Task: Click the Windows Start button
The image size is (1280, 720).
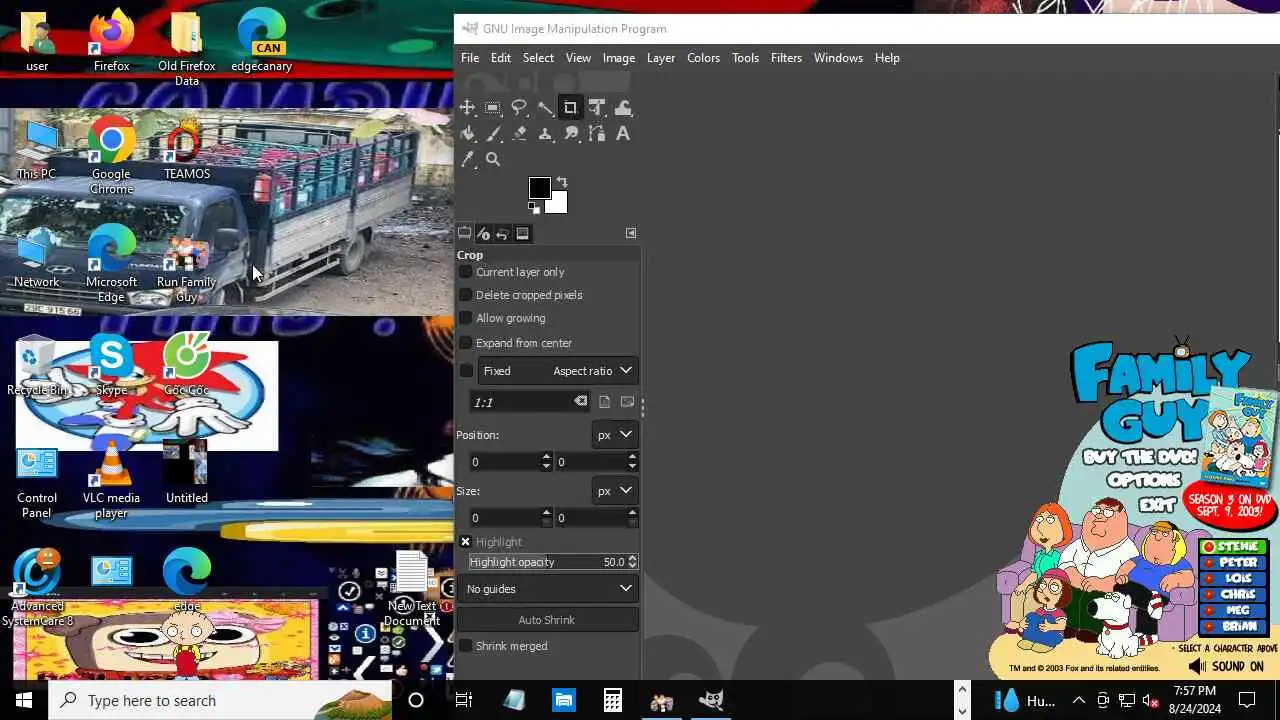Action: click(24, 700)
